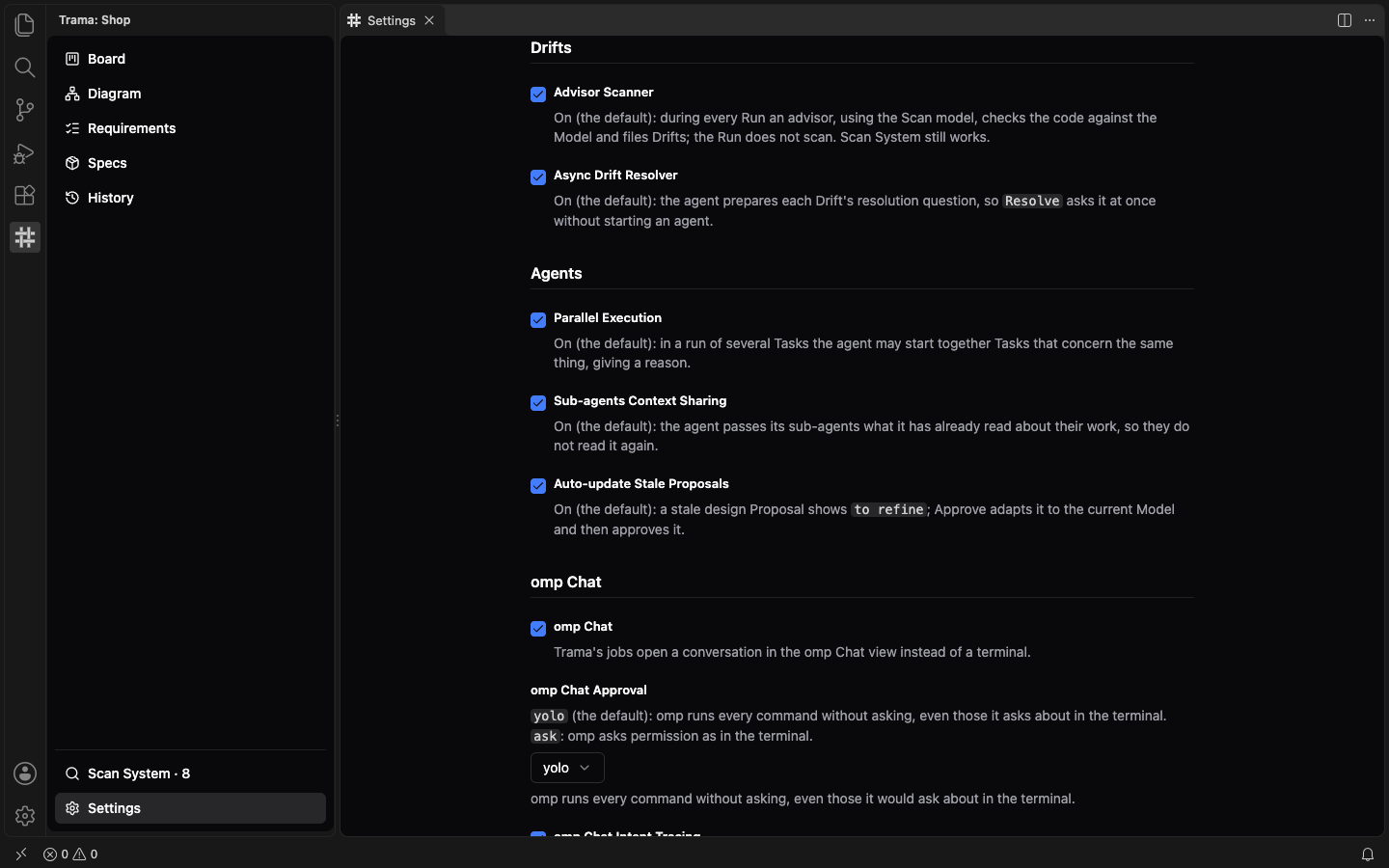Viewport: 1389px width, 868px height.
Task: Click the Agents section heading
Action: pos(557,274)
